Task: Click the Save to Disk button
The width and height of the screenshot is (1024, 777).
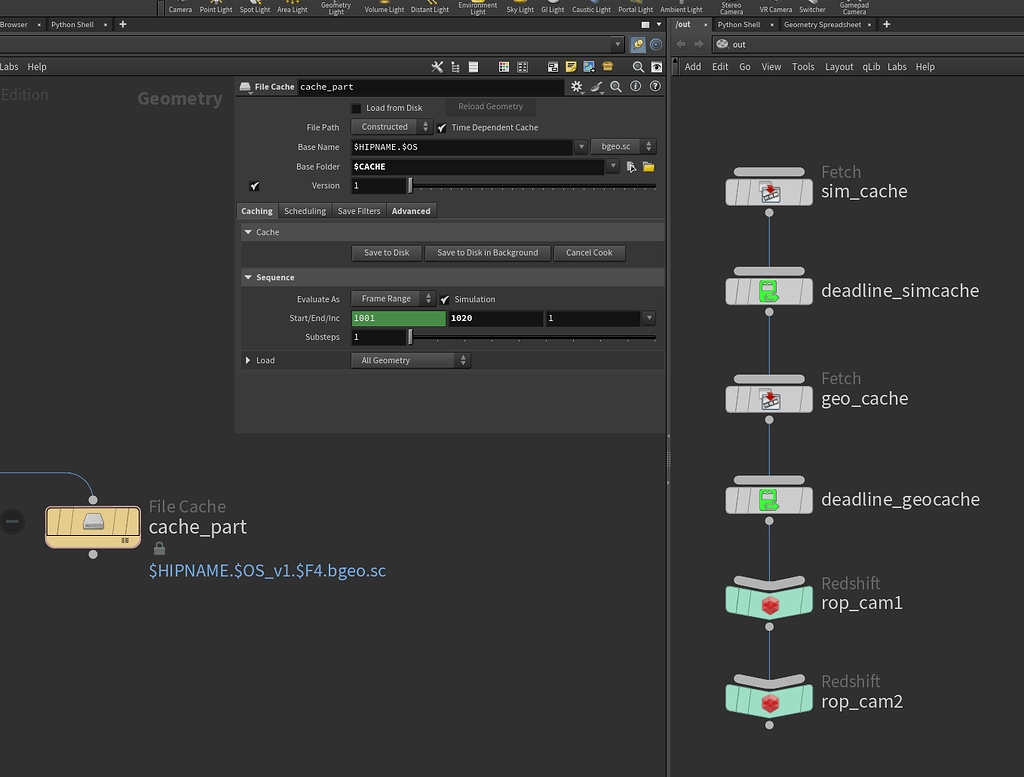Action: coord(386,253)
